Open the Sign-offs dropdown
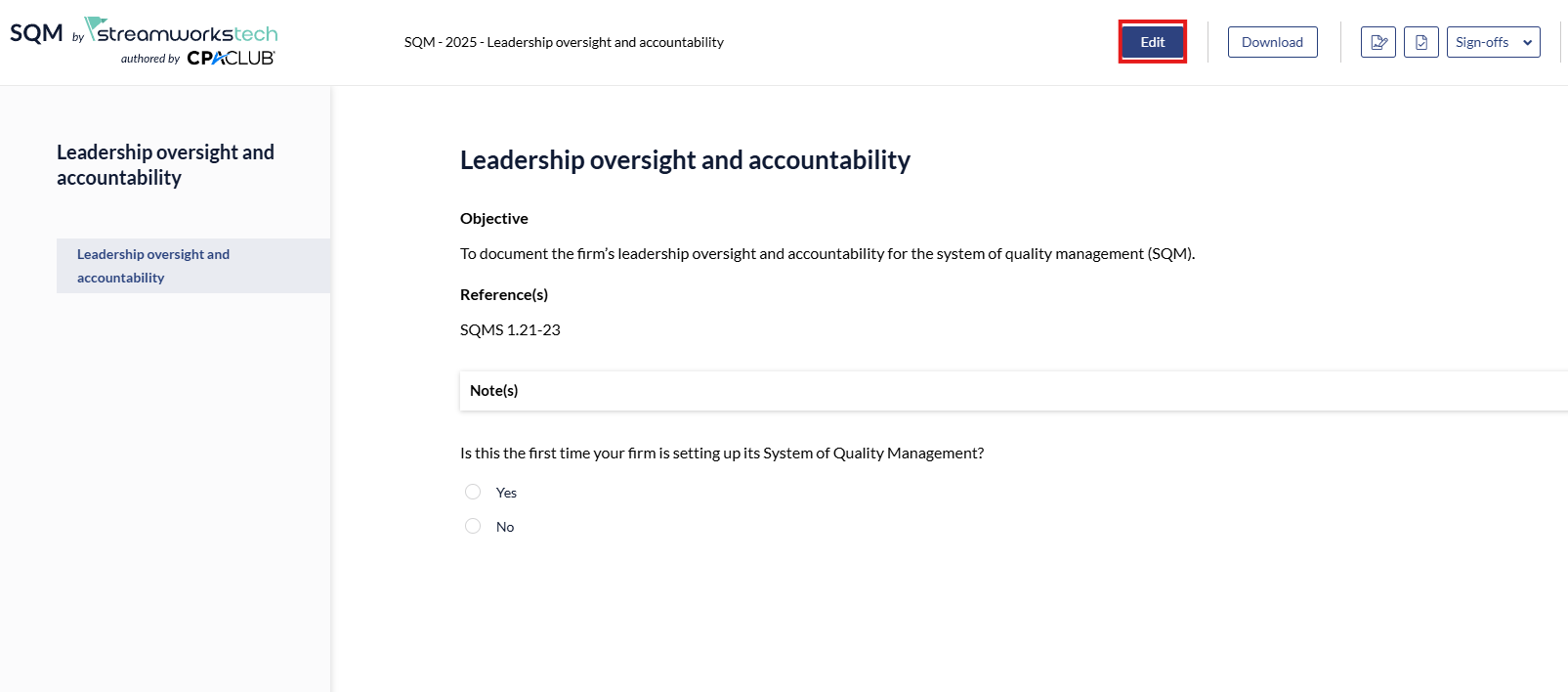This screenshot has height=692, width=1568. (x=1493, y=42)
